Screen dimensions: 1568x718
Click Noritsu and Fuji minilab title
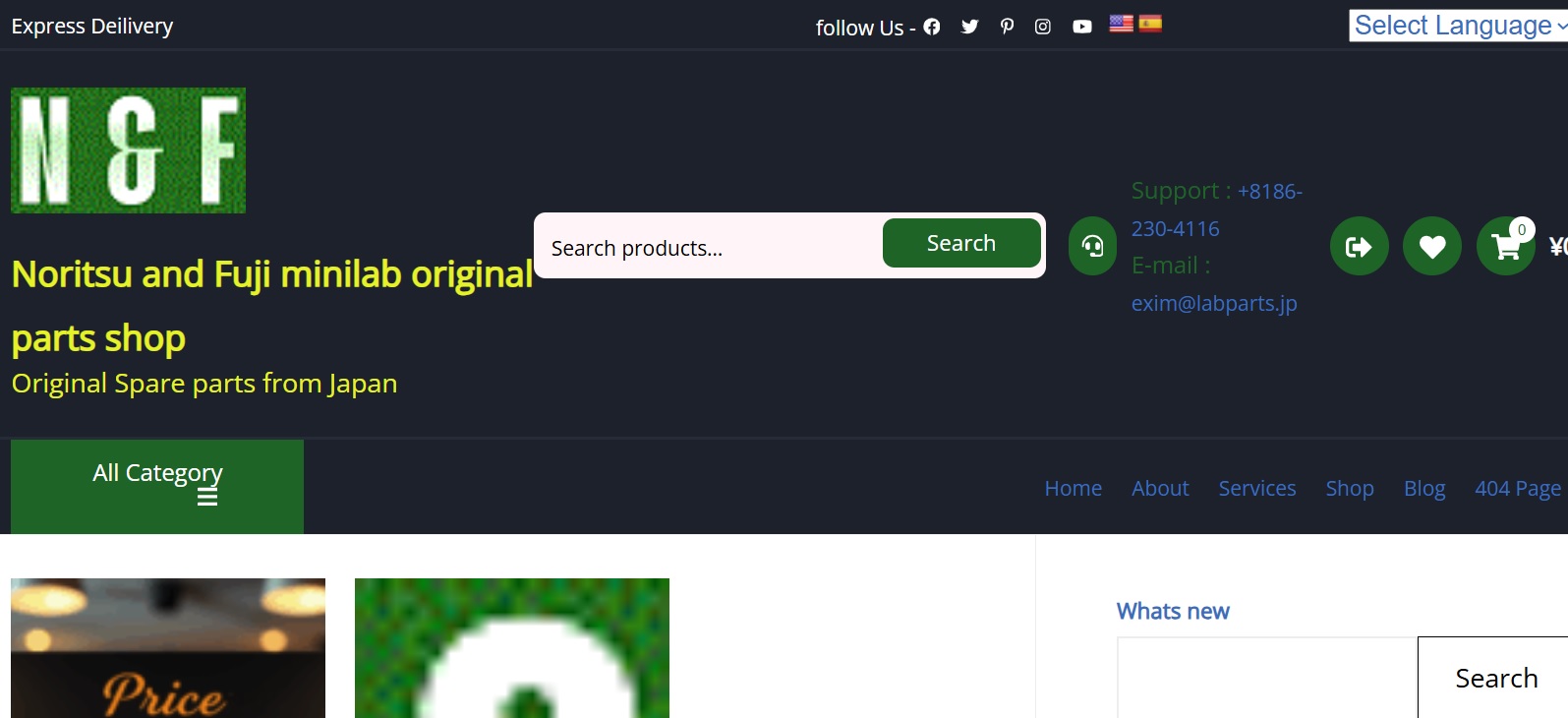(x=272, y=306)
